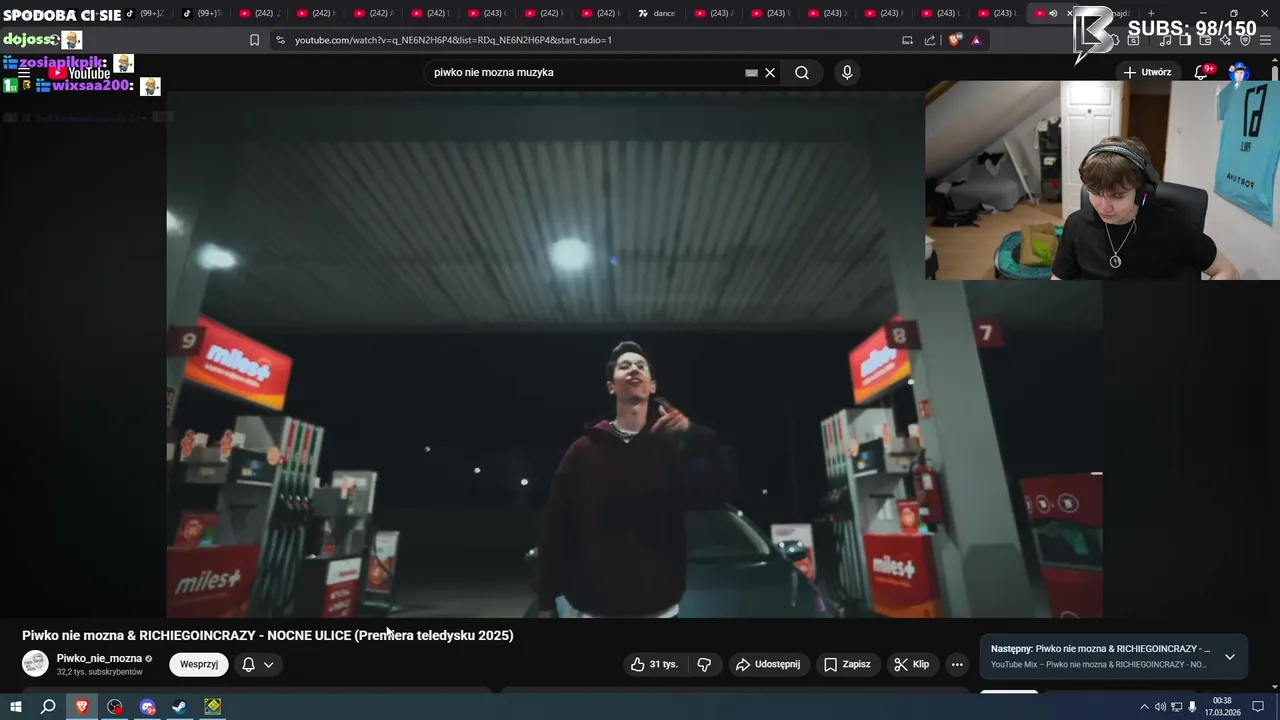Viewport: 1280px width, 720px height.
Task: Save the video with Zapisz
Action: pos(847,664)
